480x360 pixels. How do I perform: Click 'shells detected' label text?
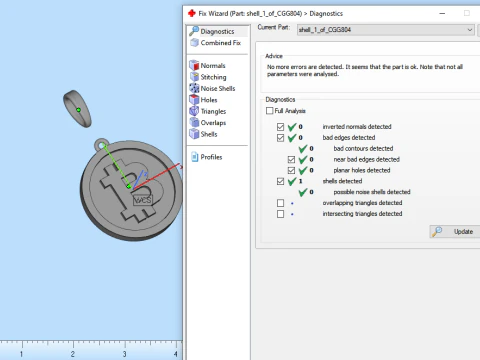(342, 181)
